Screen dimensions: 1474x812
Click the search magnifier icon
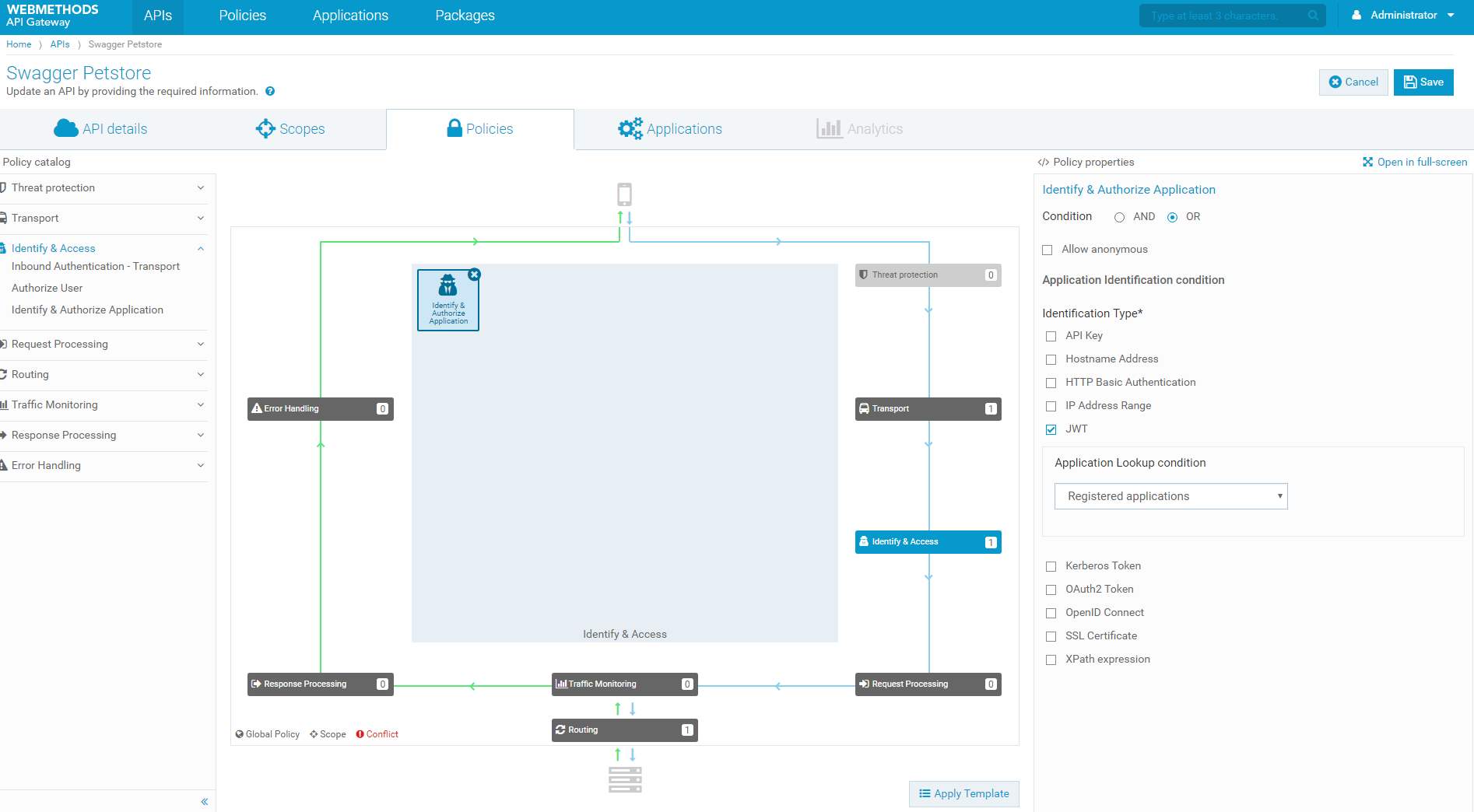[1313, 16]
